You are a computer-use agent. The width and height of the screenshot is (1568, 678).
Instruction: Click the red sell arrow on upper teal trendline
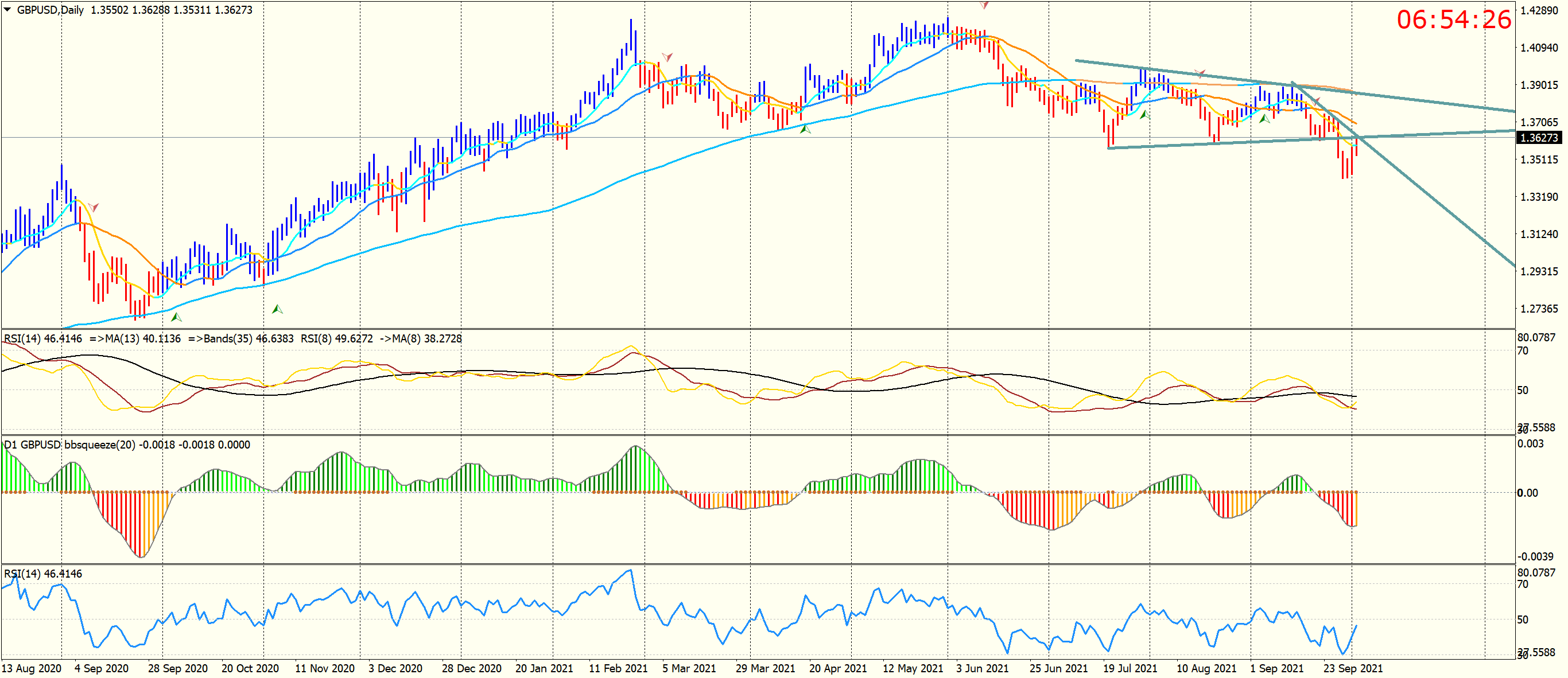pos(1200,73)
